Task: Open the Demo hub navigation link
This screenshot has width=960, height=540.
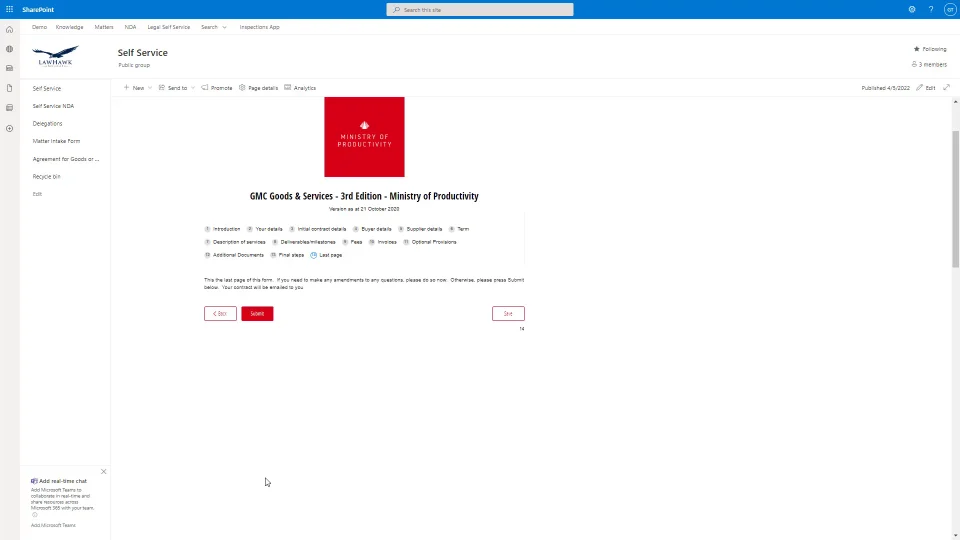Action: (39, 27)
